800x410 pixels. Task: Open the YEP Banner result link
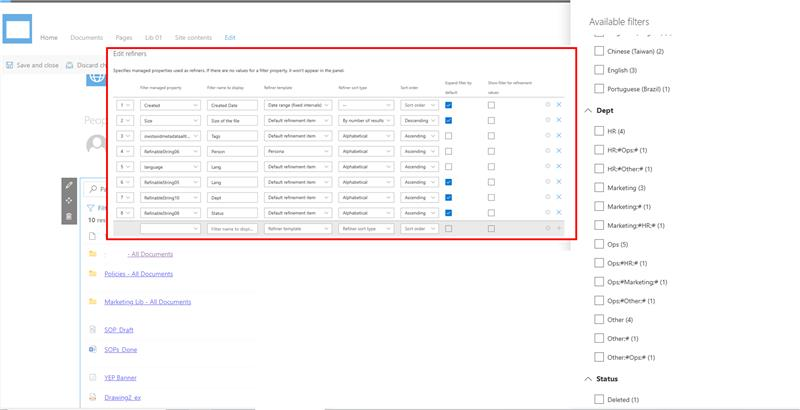(x=120, y=378)
